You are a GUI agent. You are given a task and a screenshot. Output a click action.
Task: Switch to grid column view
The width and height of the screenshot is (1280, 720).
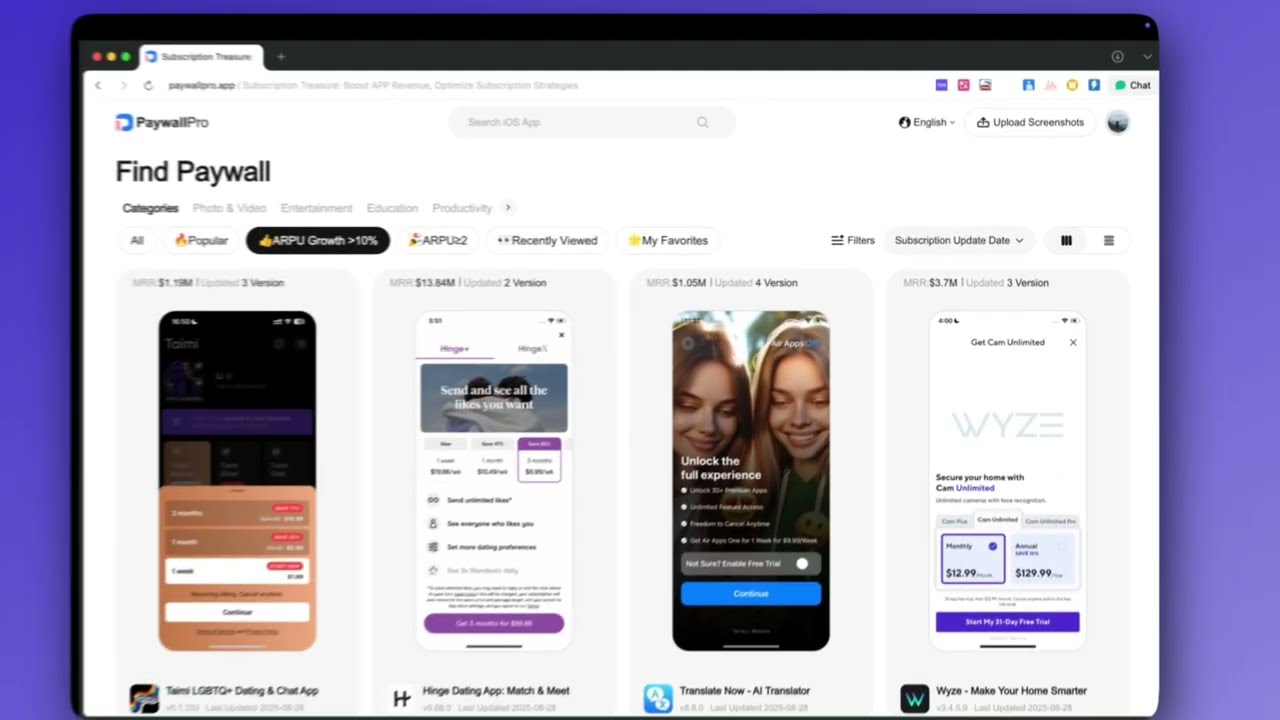coord(1066,240)
